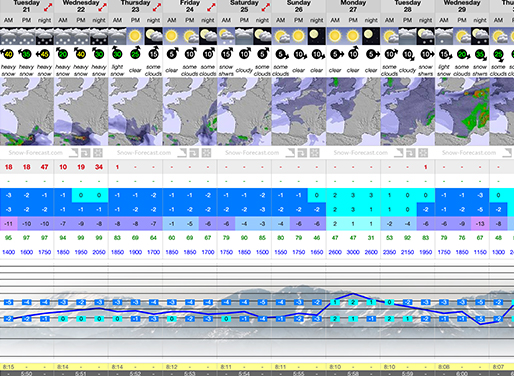This screenshot has width=514, height=376.
Task: Select the night column under Thursday 23
Action: click(x=153, y=20)
